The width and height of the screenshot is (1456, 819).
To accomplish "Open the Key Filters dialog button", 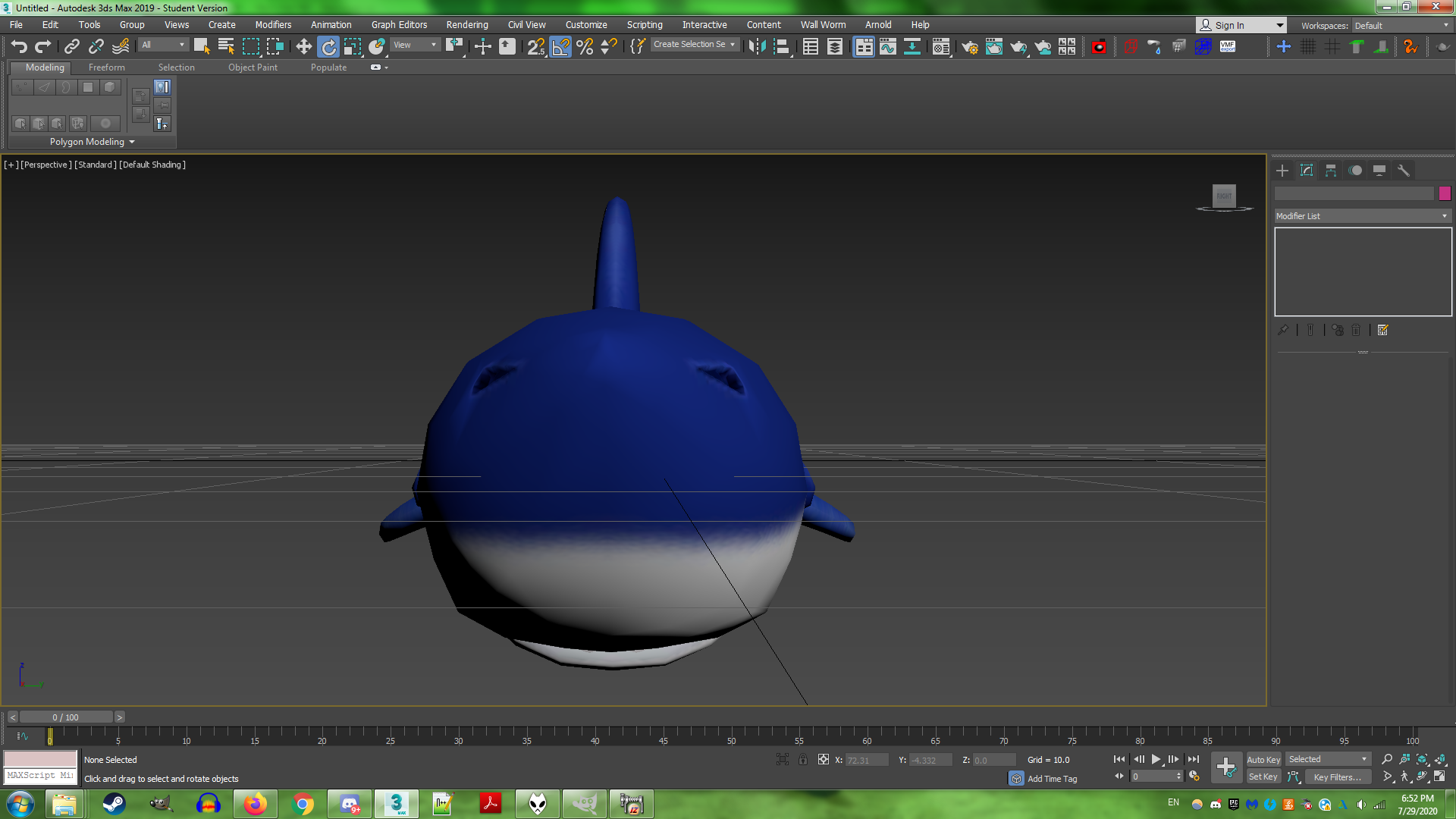I will [1337, 777].
